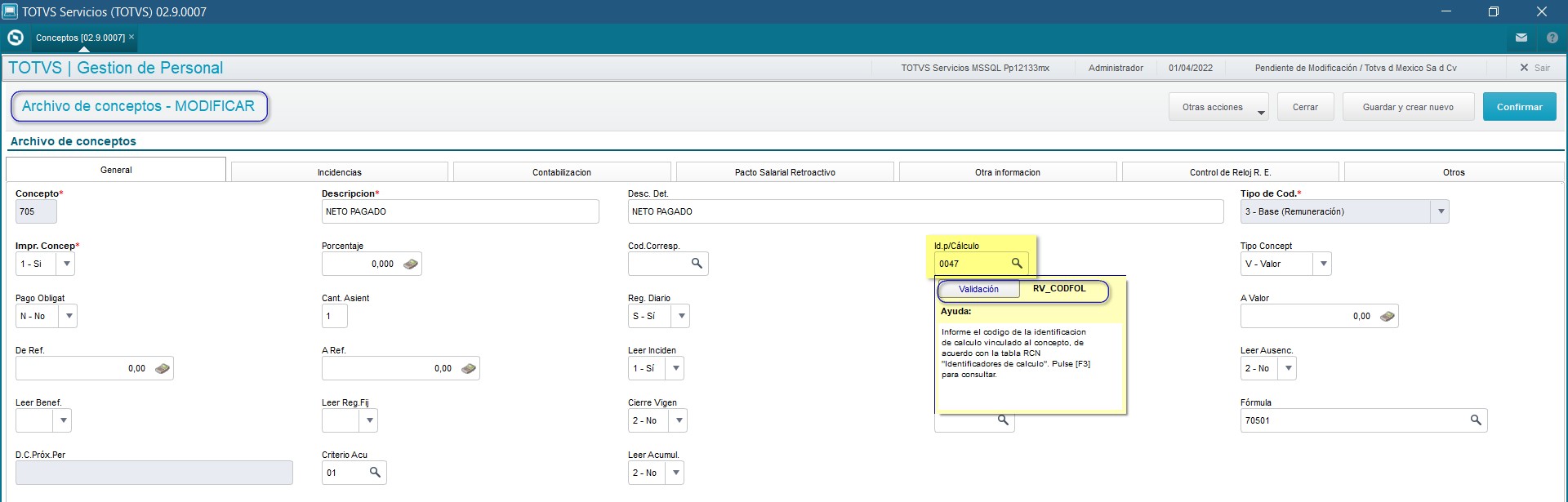Open search lookup for Cod.Corresp.
1568x502 pixels.
pyautogui.click(x=697, y=263)
